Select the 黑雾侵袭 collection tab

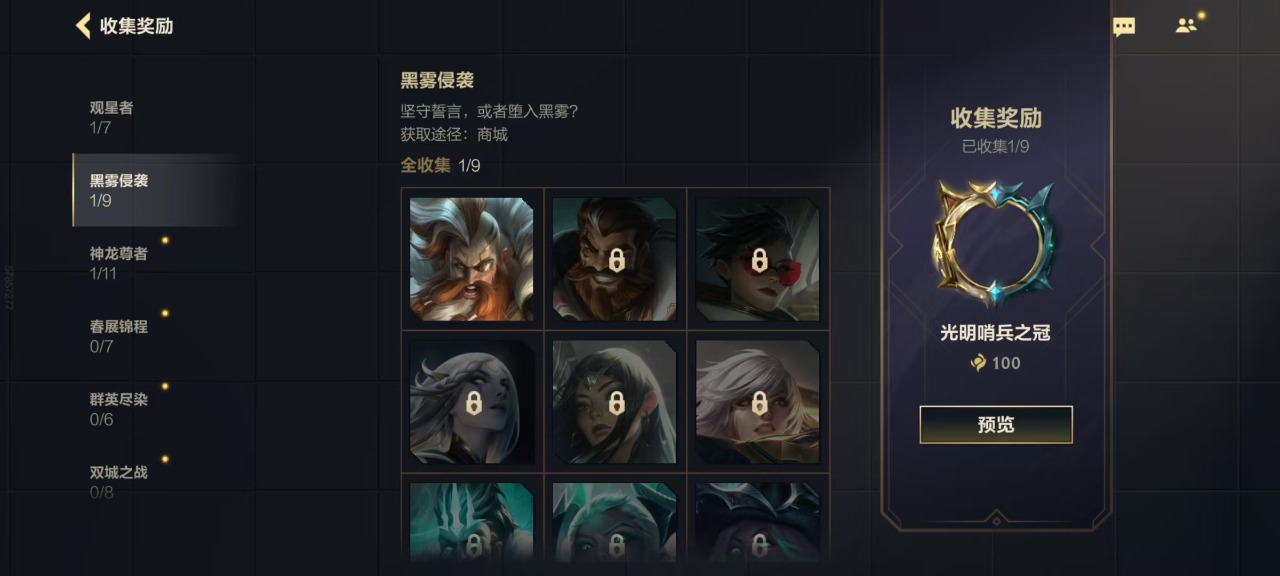(155, 190)
